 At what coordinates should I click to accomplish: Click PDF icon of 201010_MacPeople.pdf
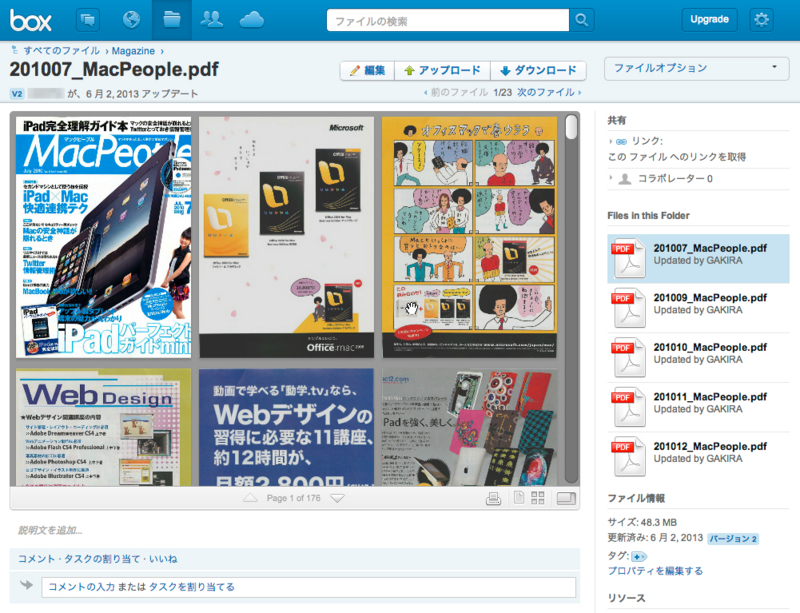point(628,357)
